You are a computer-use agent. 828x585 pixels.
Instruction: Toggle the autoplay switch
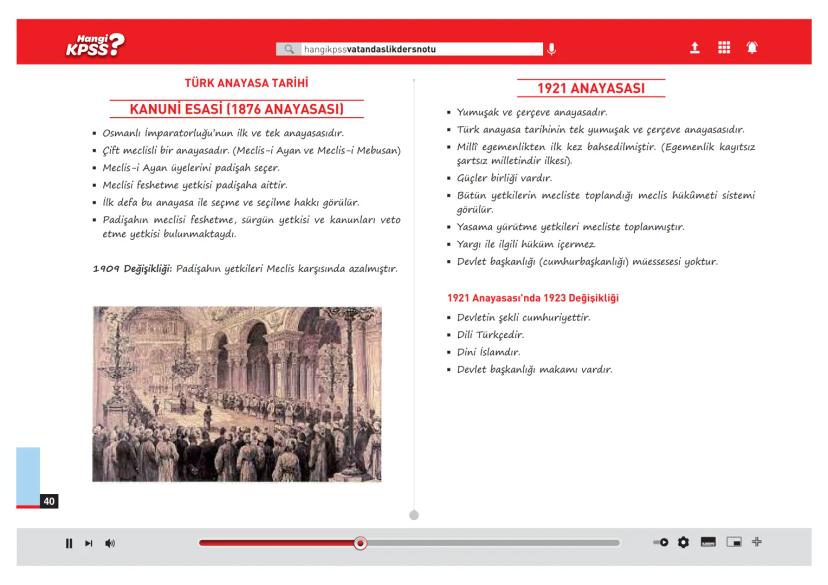(x=660, y=543)
